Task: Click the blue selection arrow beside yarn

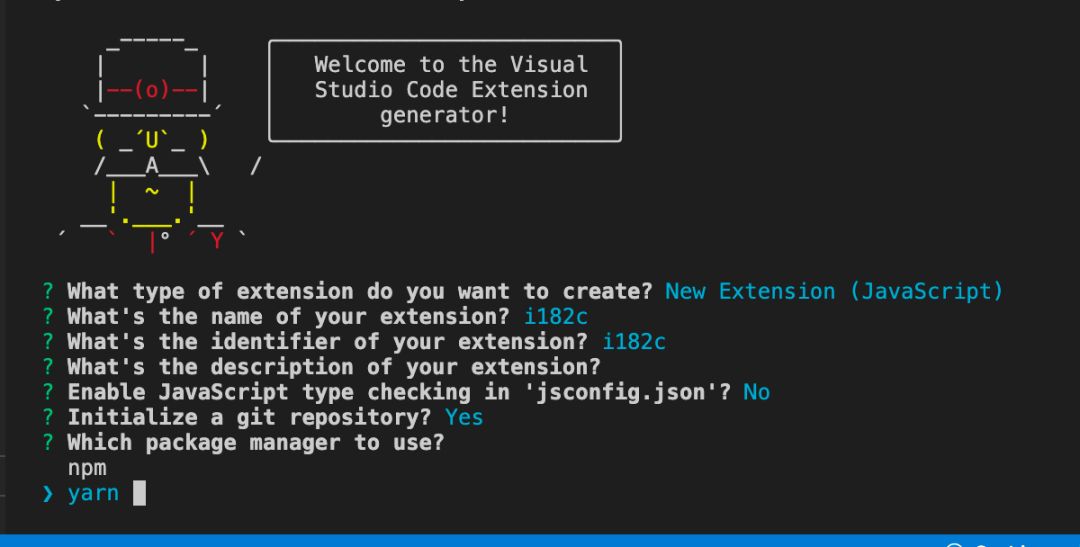Action: click(x=48, y=493)
